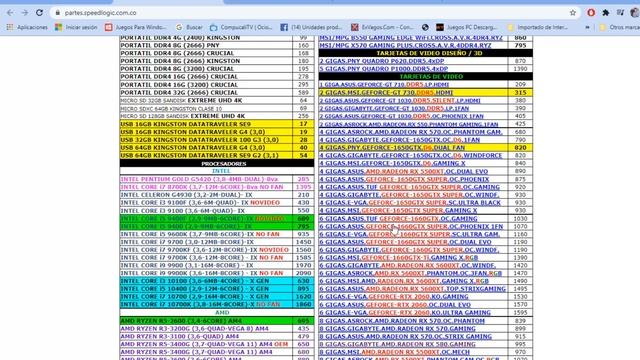Viewport: 640px width, 360px height.
Task: Open the CompucaliTV bookmark
Action: (x=241, y=27)
